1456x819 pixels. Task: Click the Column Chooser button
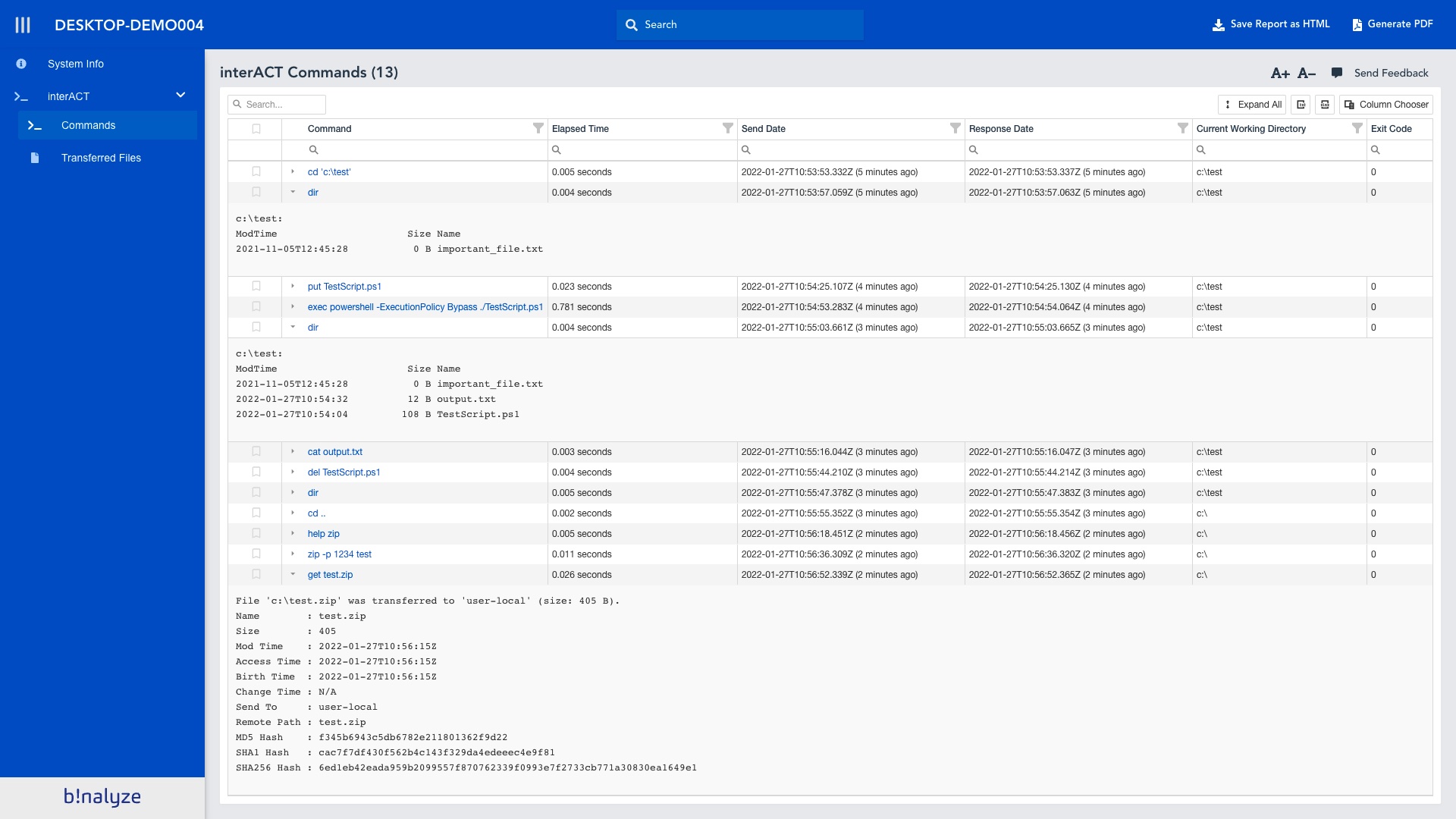tap(1386, 105)
